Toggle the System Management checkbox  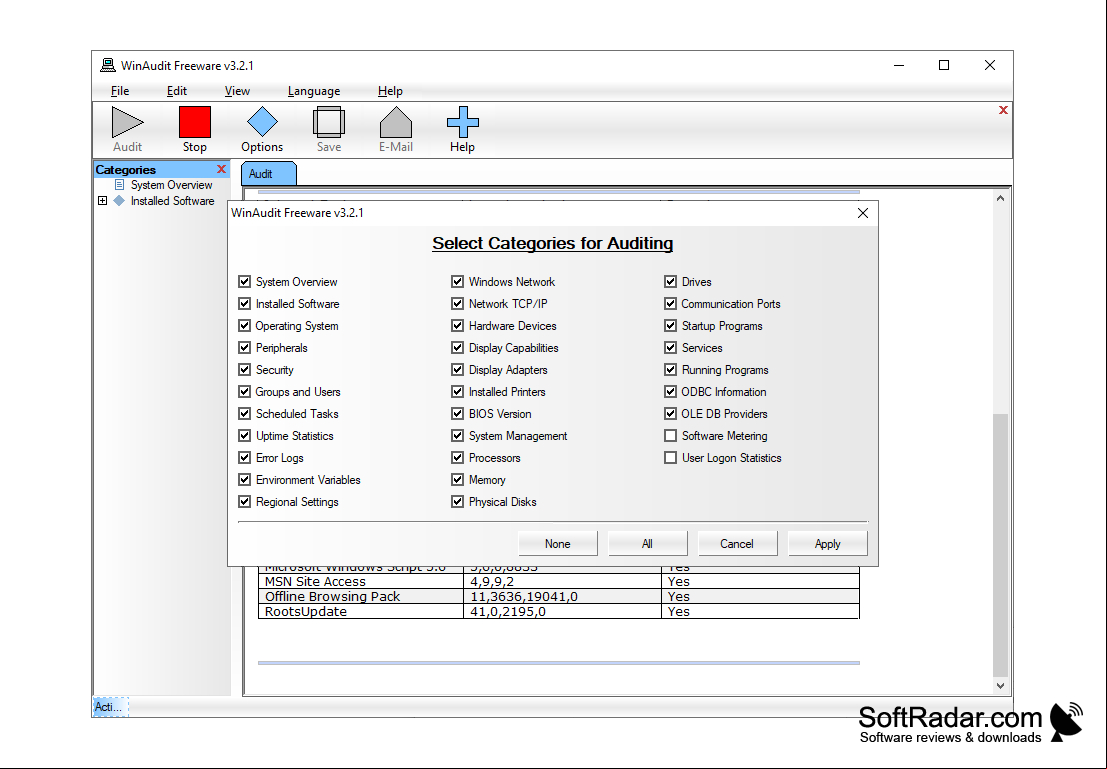coord(457,436)
